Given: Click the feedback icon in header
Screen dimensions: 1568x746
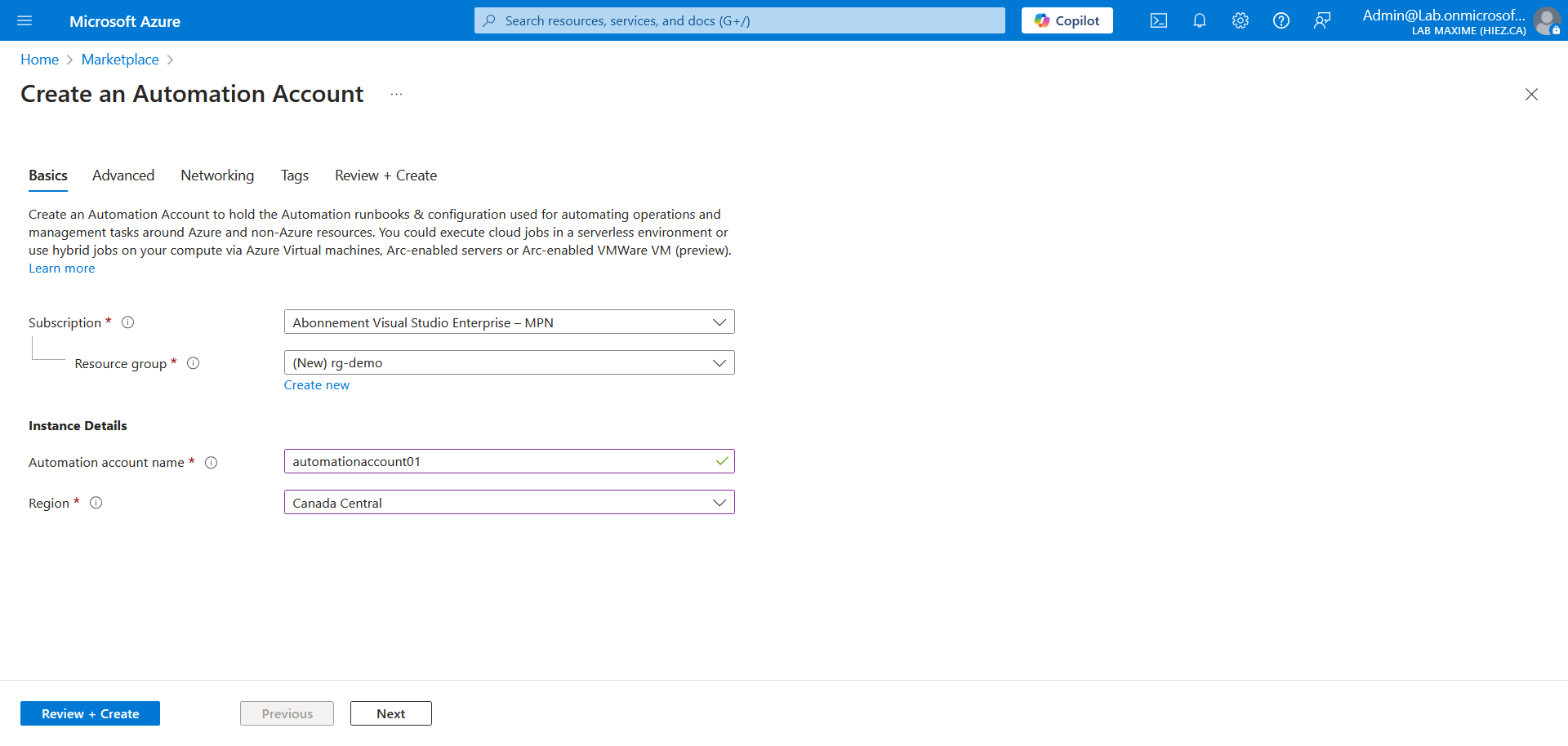Looking at the screenshot, I should (1321, 20).
